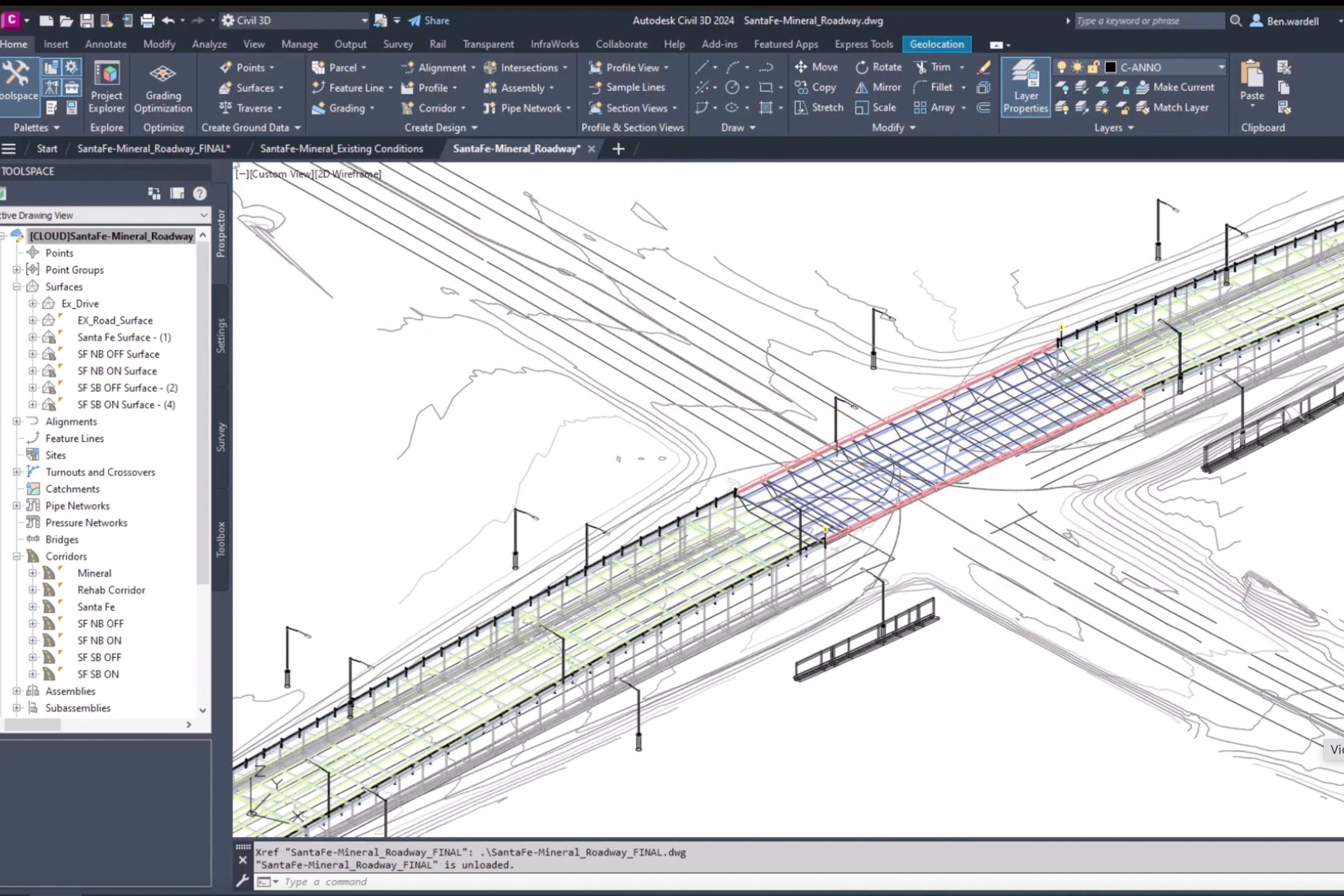Click Match Layer tool

pyautogui.click(x=1172, y=108)
